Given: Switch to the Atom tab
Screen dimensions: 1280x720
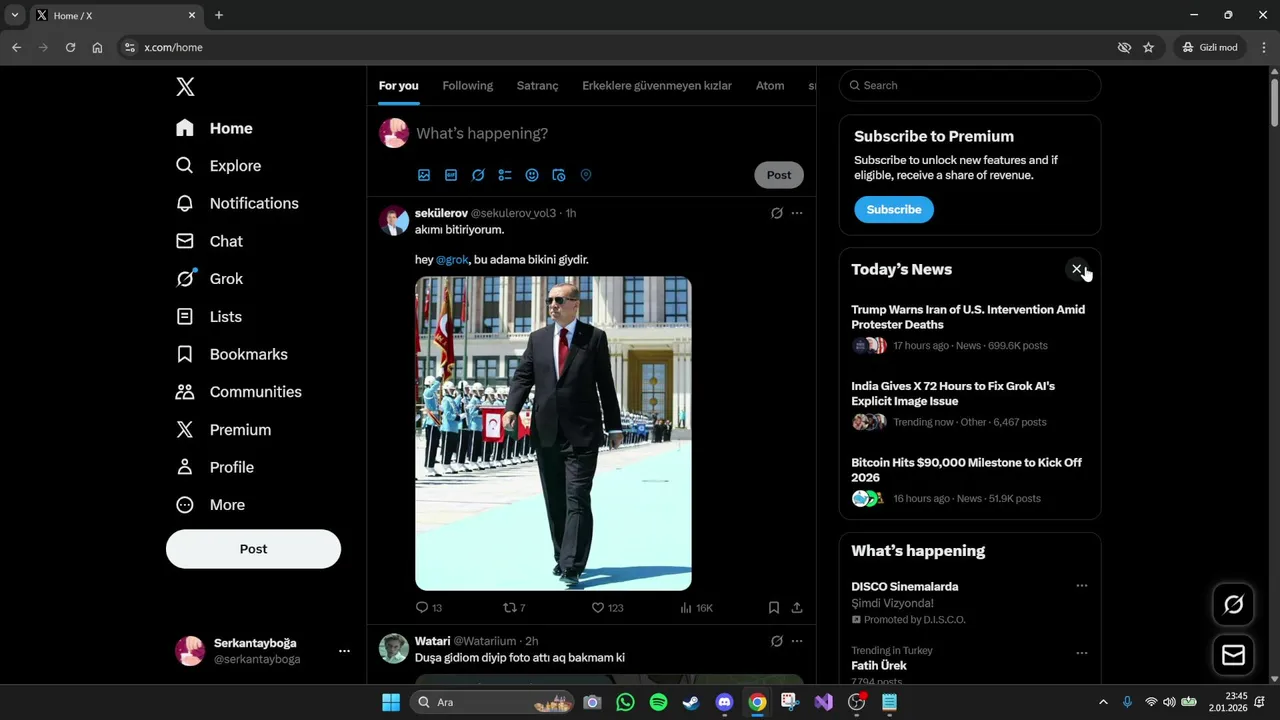Looking at the screenshot, I should click(770, 86).
